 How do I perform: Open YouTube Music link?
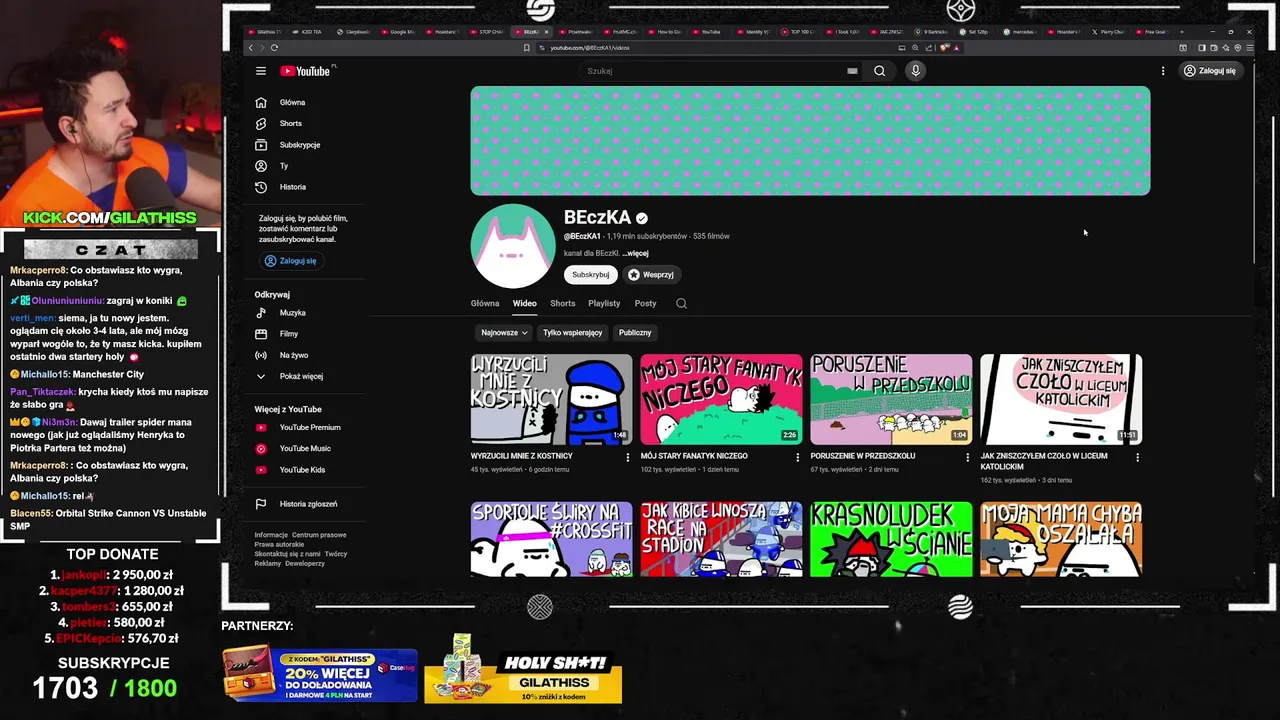(x=305, y=448)
